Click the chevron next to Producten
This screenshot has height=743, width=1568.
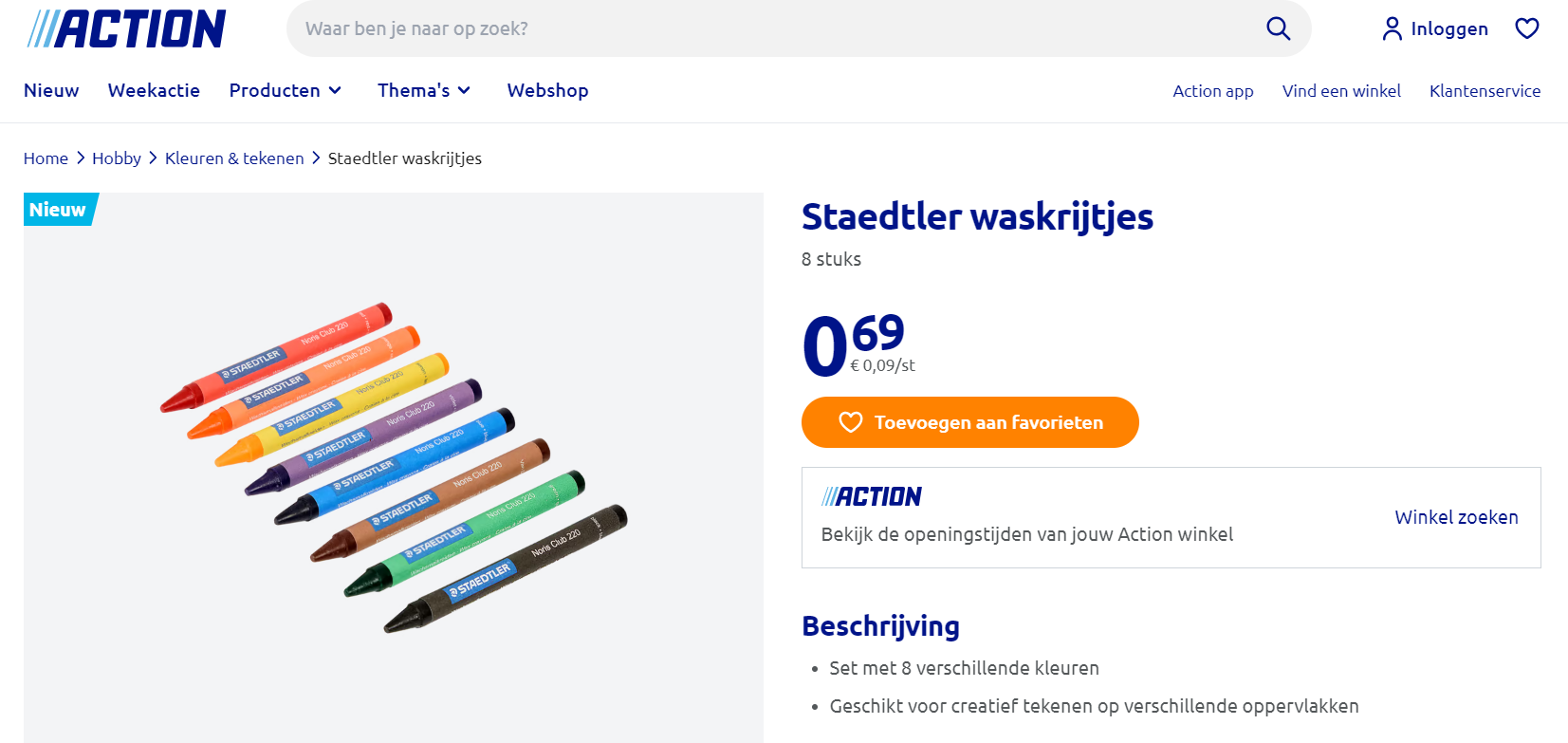(334, 90)
